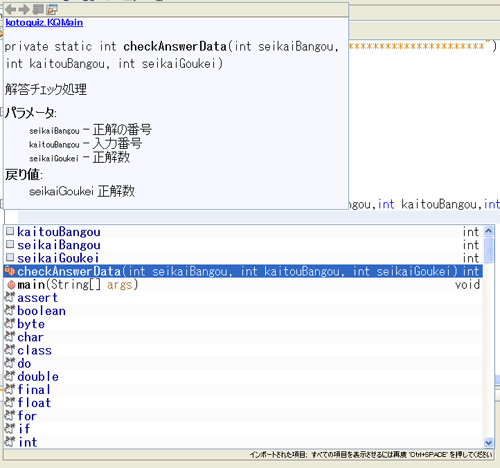Click the checkAnswerData signature in Javadoc popup
Viewport: 500px width, 468px height.
172,55
